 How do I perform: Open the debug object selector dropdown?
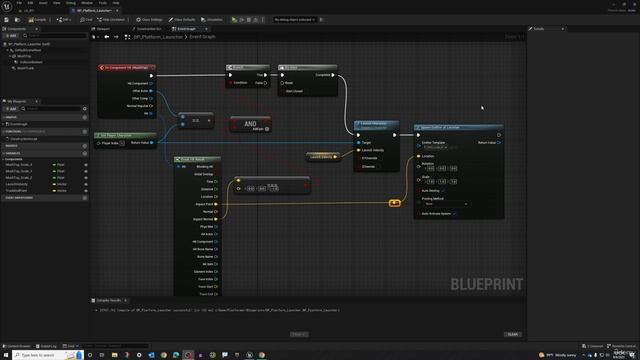295,20
